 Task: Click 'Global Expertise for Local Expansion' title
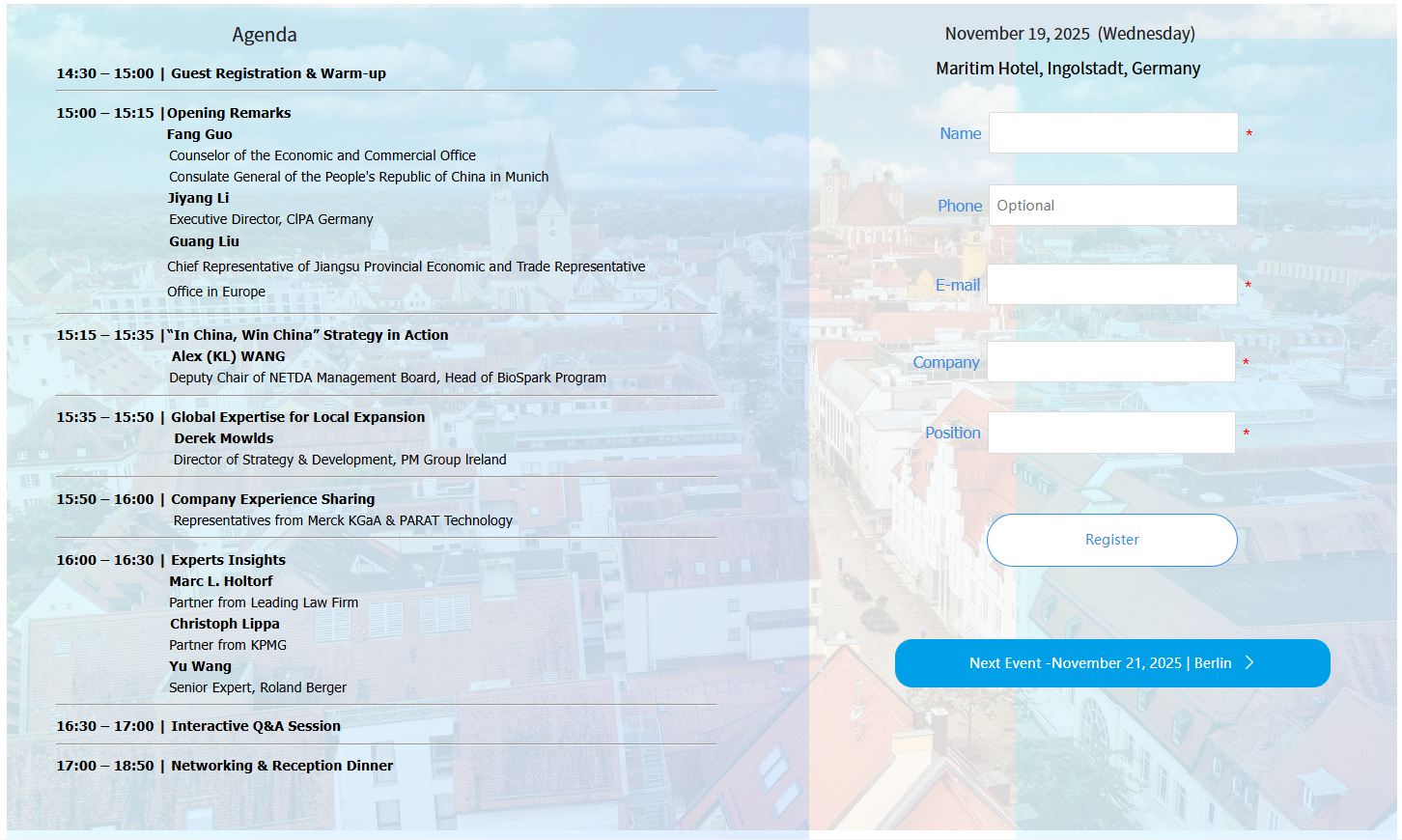coord(298,417)
